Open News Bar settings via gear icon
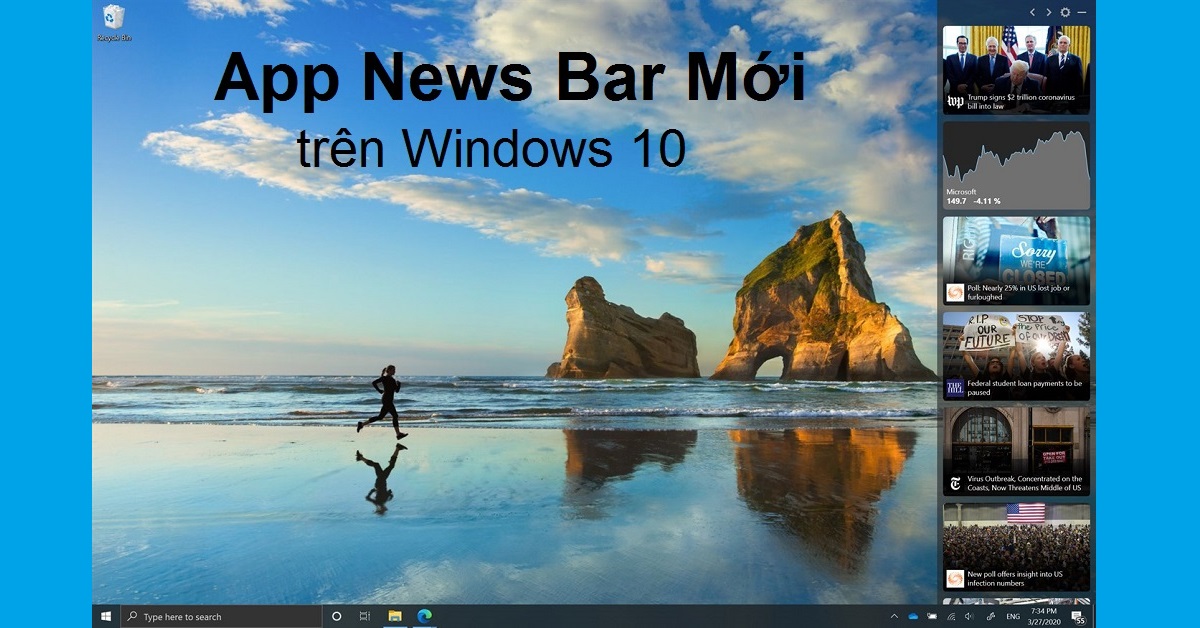The image size is (1200, 628). [x=1065, y=12]
